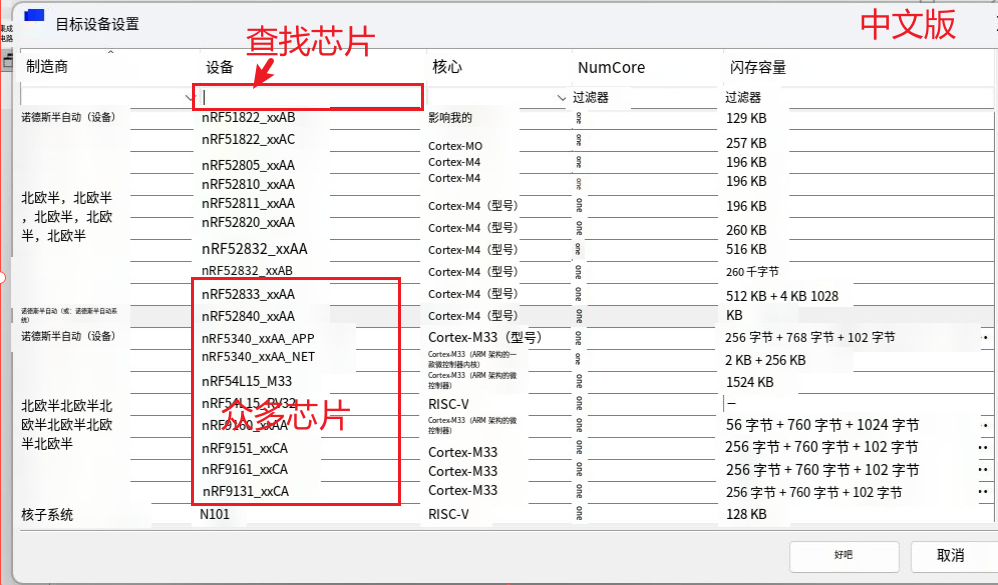Image resolution: width=998 pixels, height=585 pixels.
Task: Click RISC-V core in the N101 row
Action: (449, 514)
